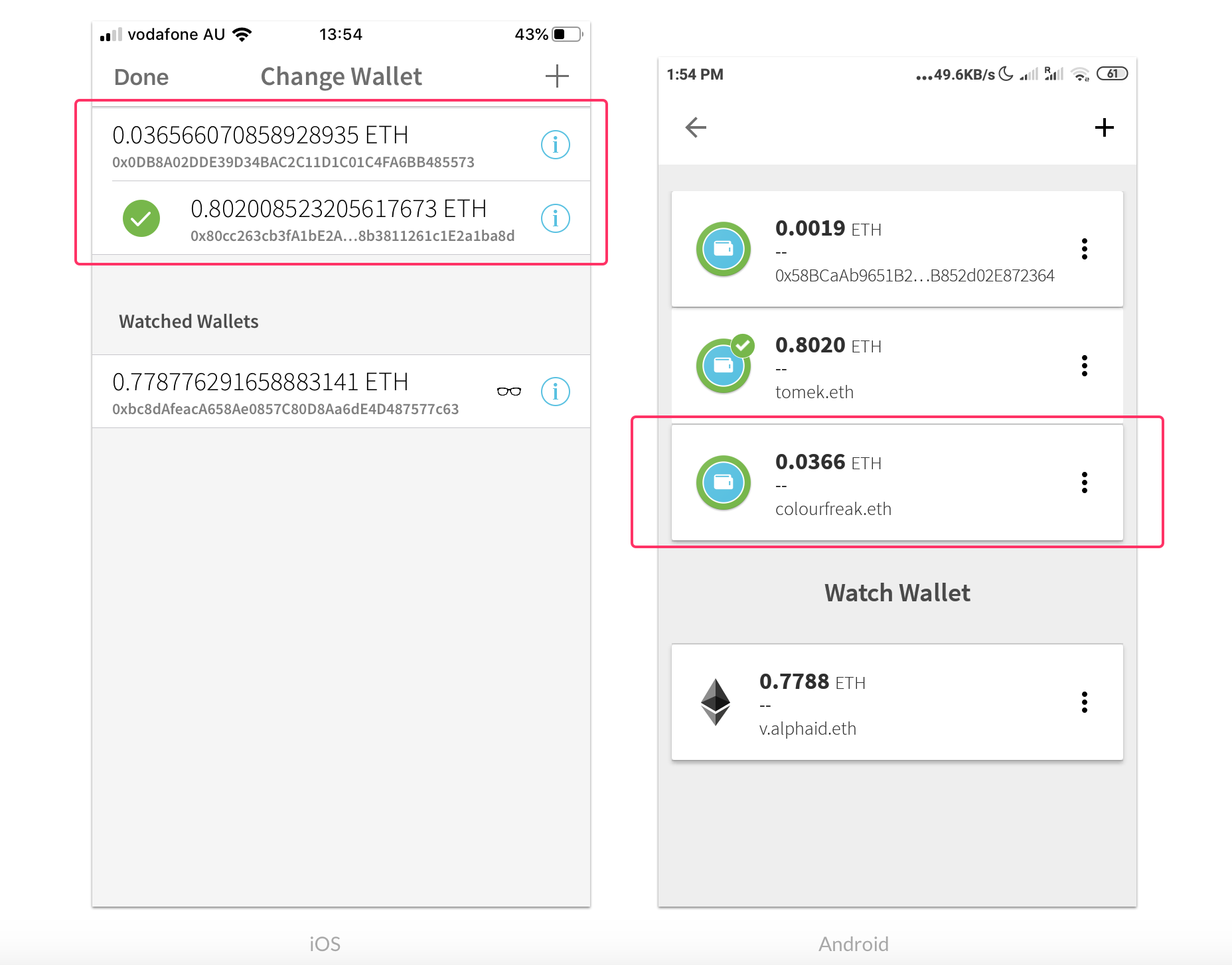
Task: Select tomek.eth via its green checkmark badge
Action: pyautogui.click(x=744, y=344)
